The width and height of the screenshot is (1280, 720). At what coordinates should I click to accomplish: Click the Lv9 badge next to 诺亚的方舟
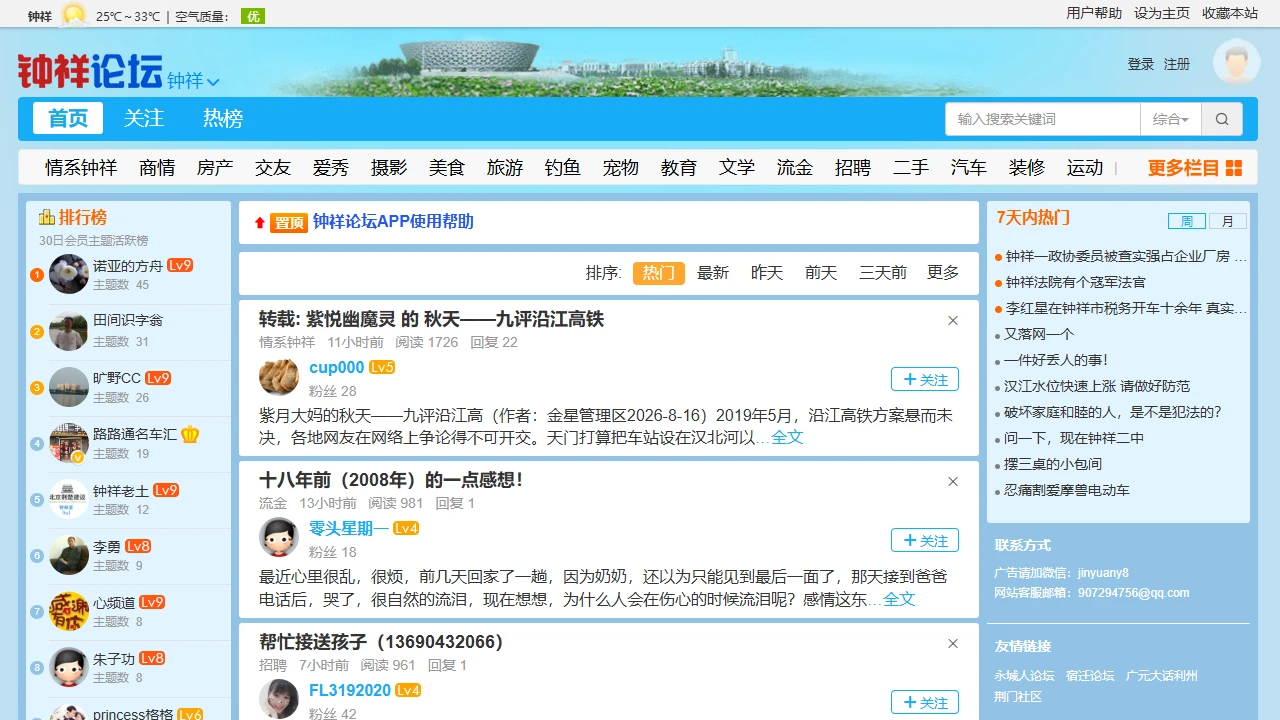[180, 265]
